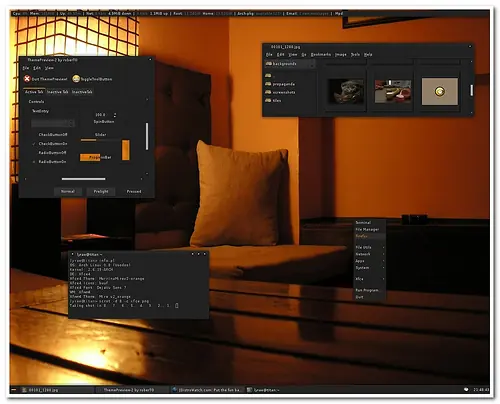Screen dimensions: 500x404
Task: Open the combo box under TextEntry
Action: (x=53, y=123)
